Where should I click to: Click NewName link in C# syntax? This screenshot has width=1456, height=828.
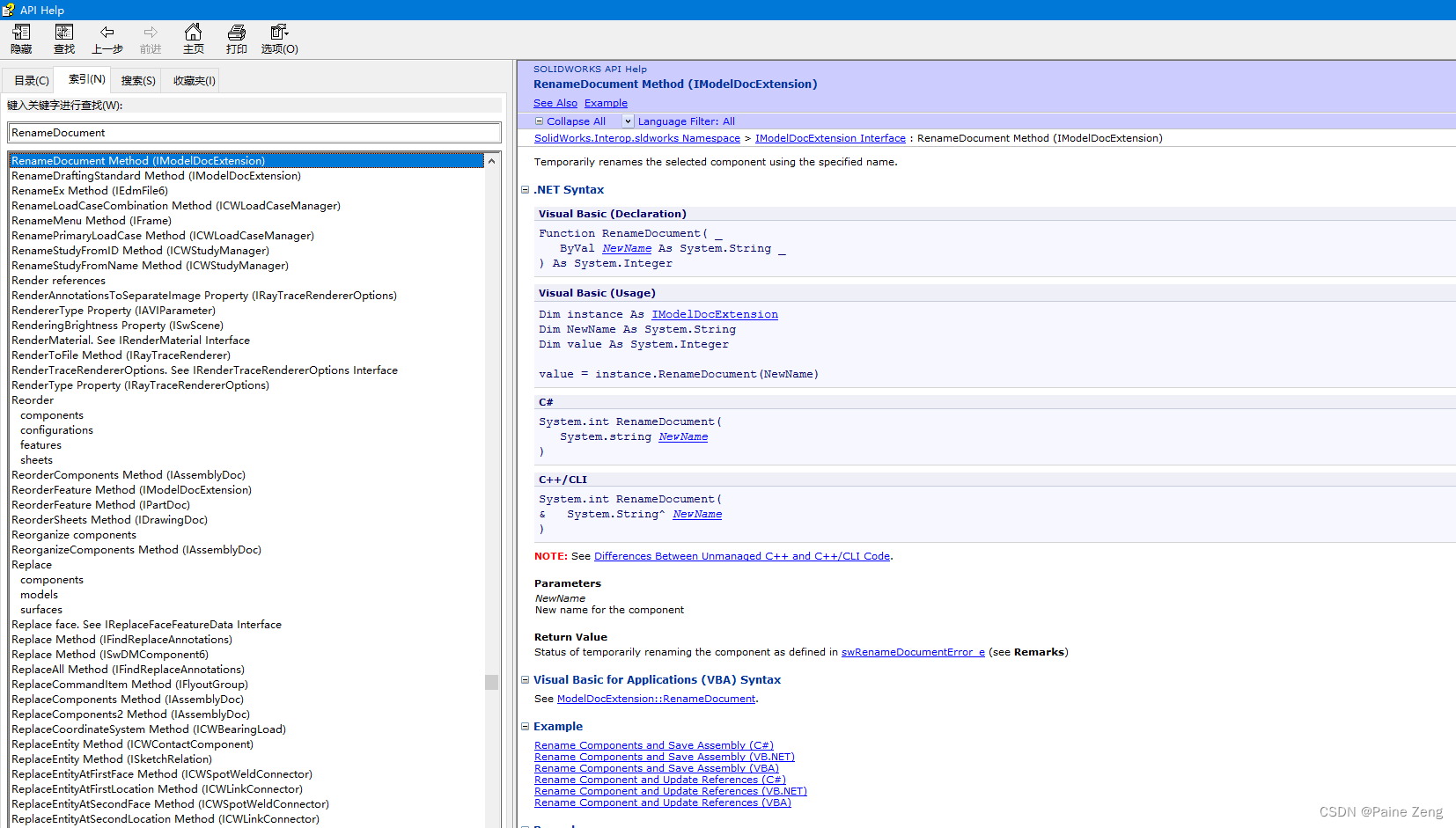[x=683, y=436]
